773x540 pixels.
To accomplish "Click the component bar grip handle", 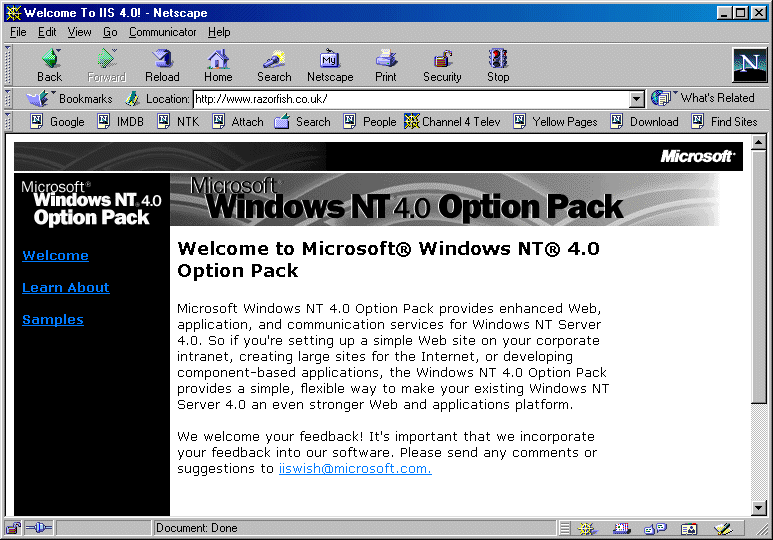I will tap(565, 529).
